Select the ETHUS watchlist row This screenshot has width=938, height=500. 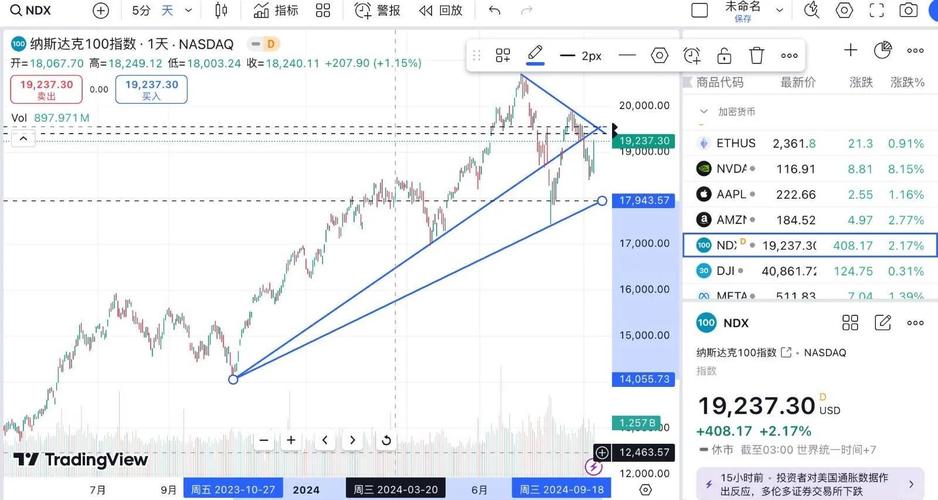point(810,144)
